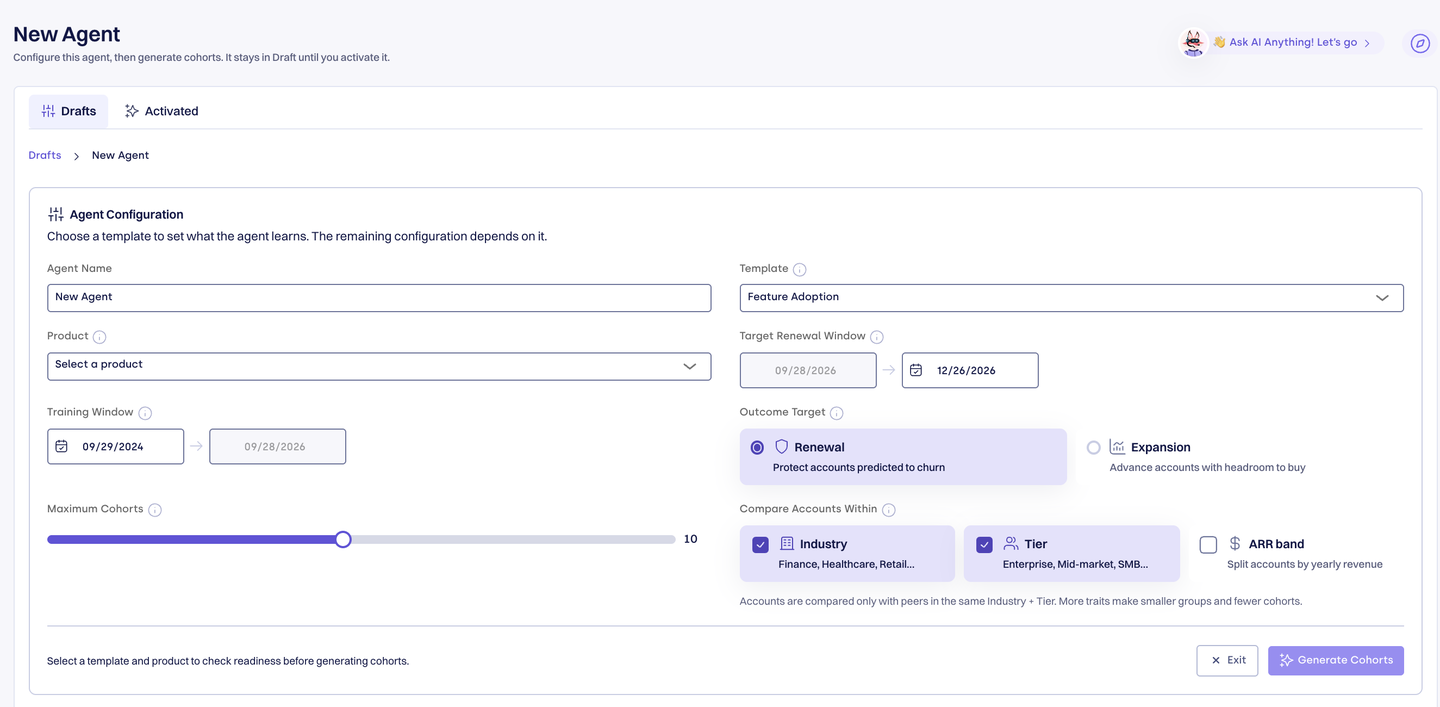Click the Agent Name input field

[x=379, y=297]
